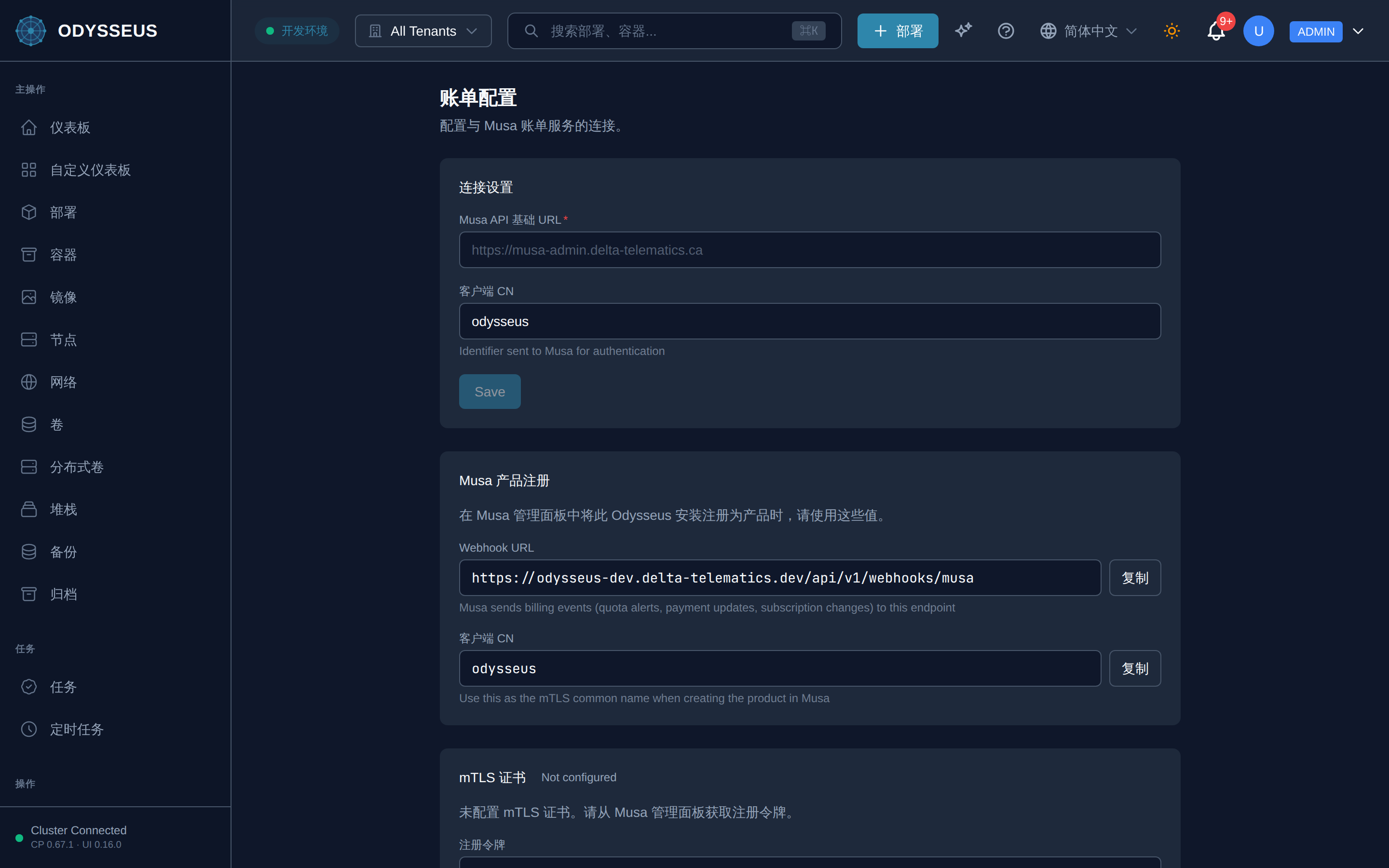
Task: Click the 定时任务 clock icon
Action: (29, 729)
